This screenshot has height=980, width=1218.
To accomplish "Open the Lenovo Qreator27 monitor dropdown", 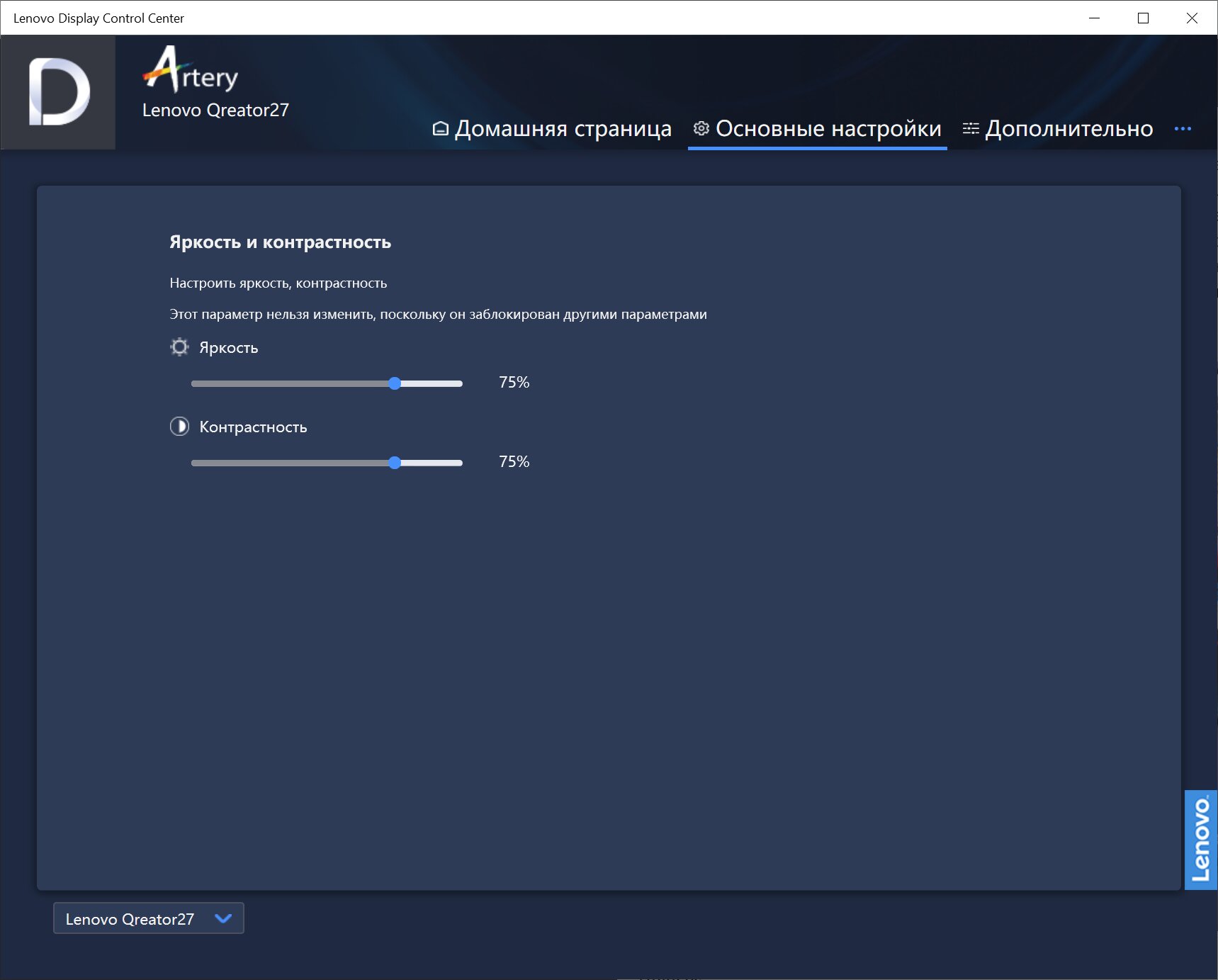I will coord(149,918).
